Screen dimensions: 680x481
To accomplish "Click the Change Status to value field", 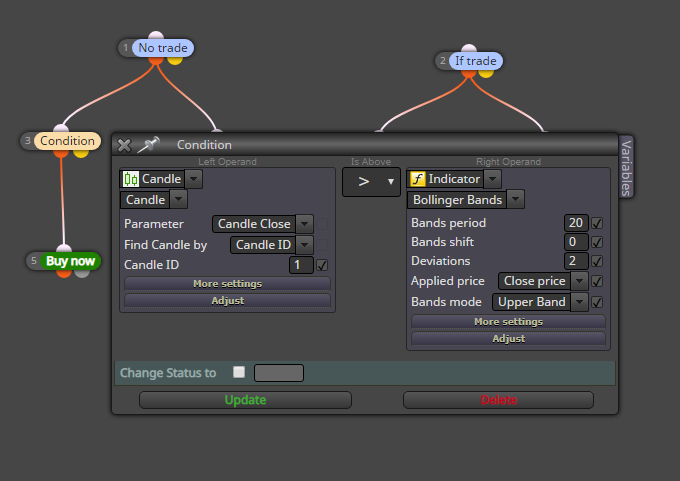I will point(279,373).
